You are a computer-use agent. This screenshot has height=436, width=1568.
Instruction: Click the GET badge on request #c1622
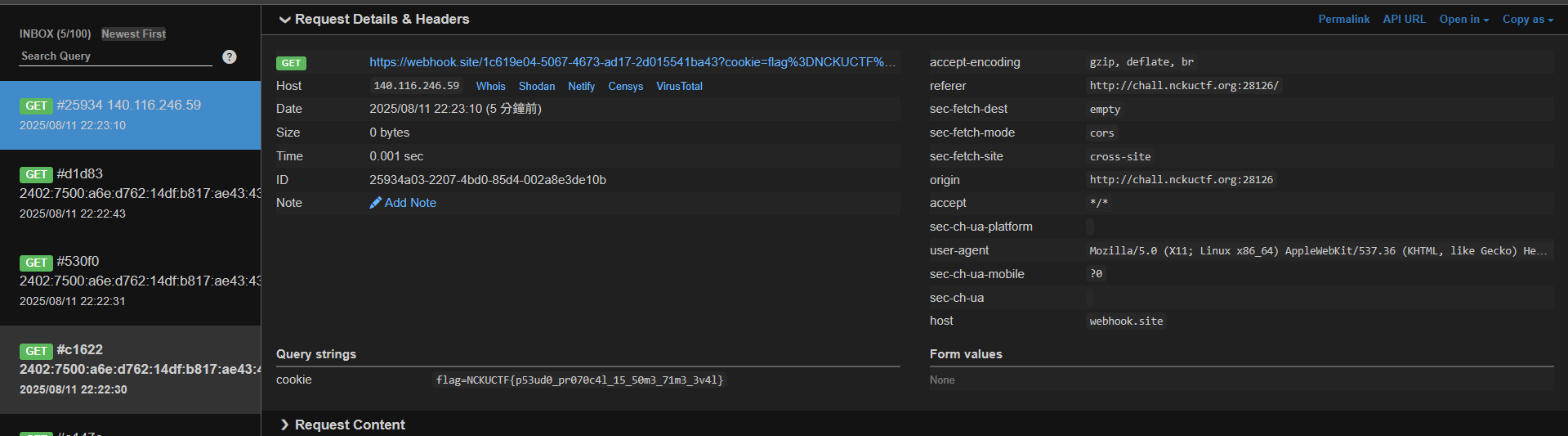click(x=36, y=351)
